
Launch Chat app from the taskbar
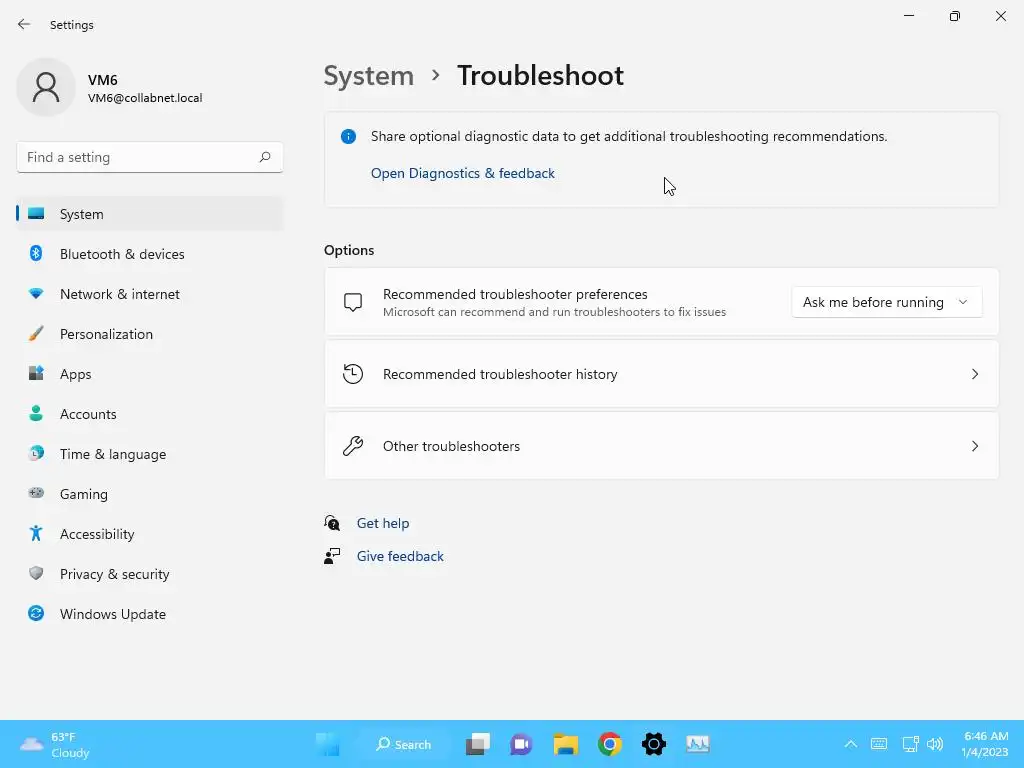[x=521, y=744]
